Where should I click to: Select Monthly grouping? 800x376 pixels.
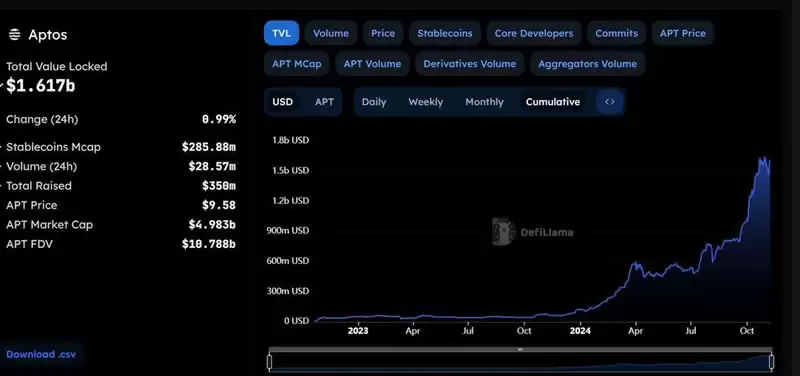(484, 102)
